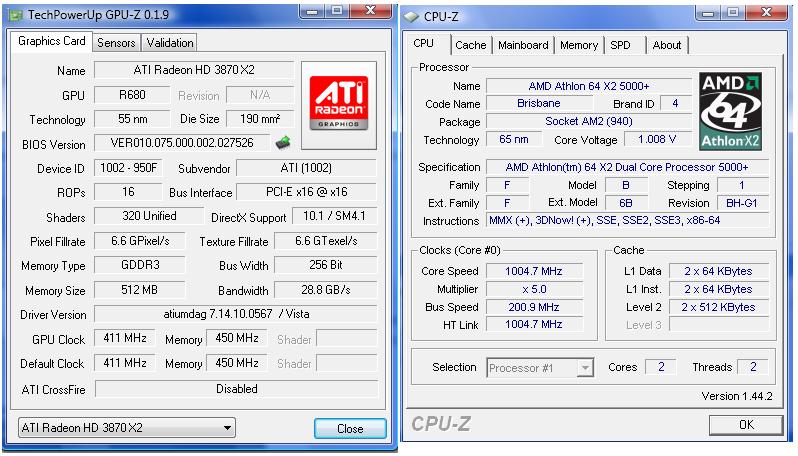Click the HT Link 1004.7 MHz value
The width and height of the screenshot is (798, 456).
[x=534, y=324]
